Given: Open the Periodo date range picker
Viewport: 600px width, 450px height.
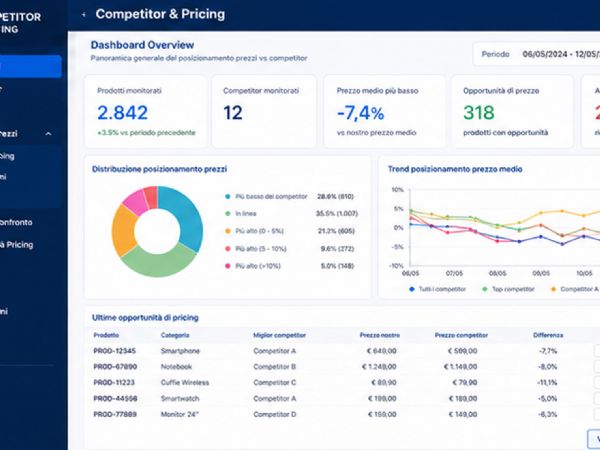Looking at the screenshot, I should coord(536,54).
